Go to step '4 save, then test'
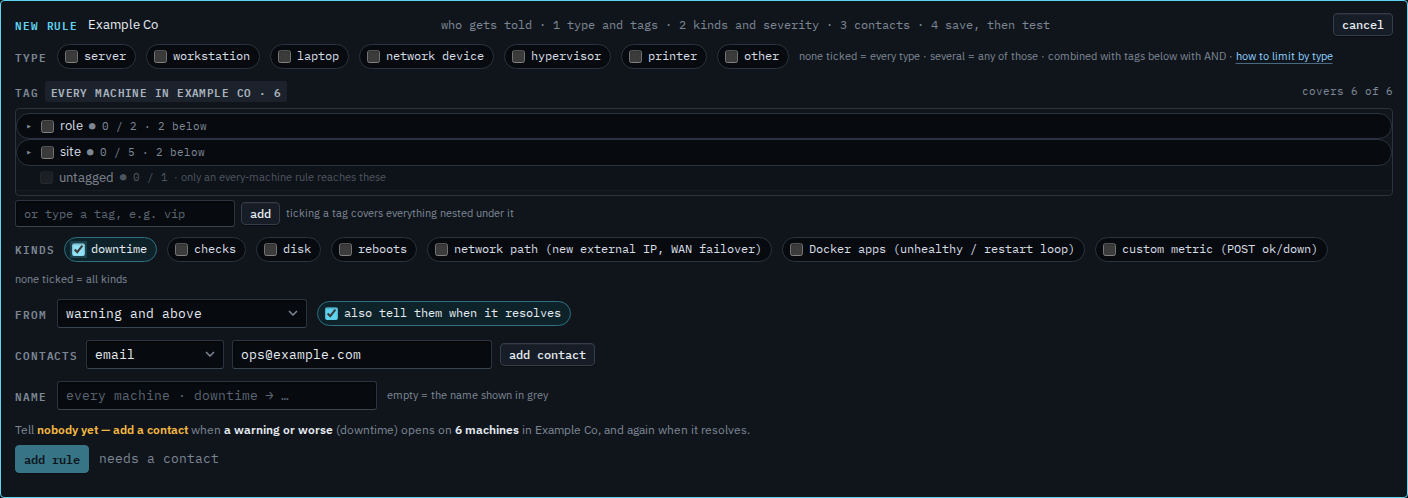The image size is (1408, 498). (x=990, y=25)
